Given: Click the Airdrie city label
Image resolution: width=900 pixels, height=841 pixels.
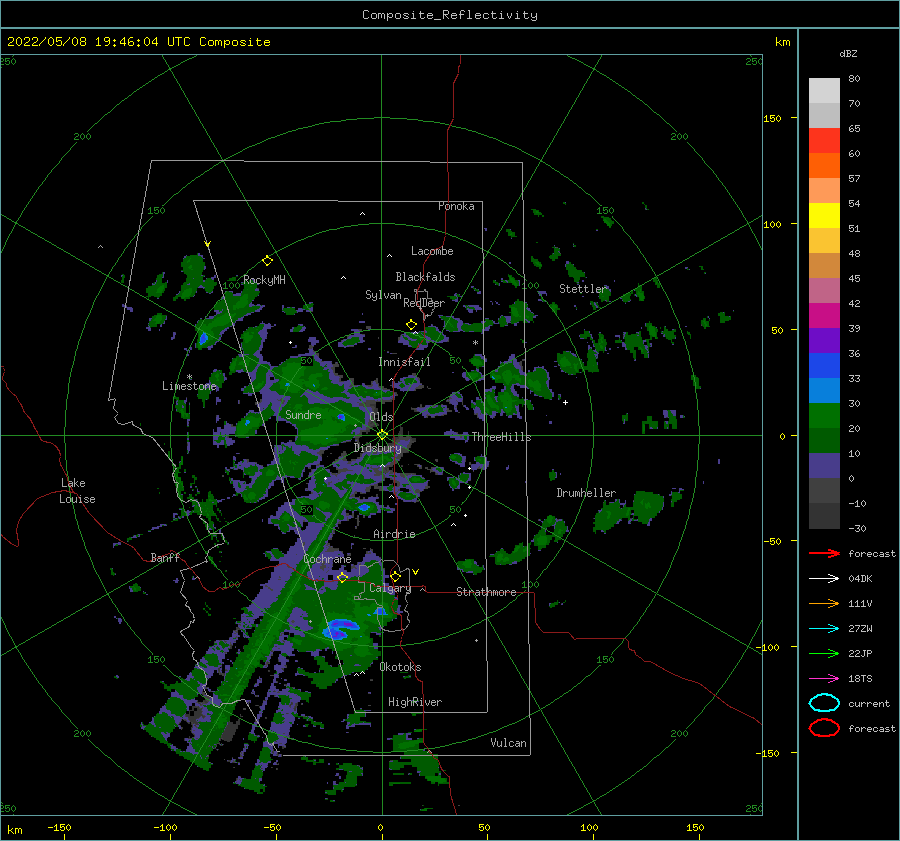Looking at the screenshot, I should click(394, 534).
